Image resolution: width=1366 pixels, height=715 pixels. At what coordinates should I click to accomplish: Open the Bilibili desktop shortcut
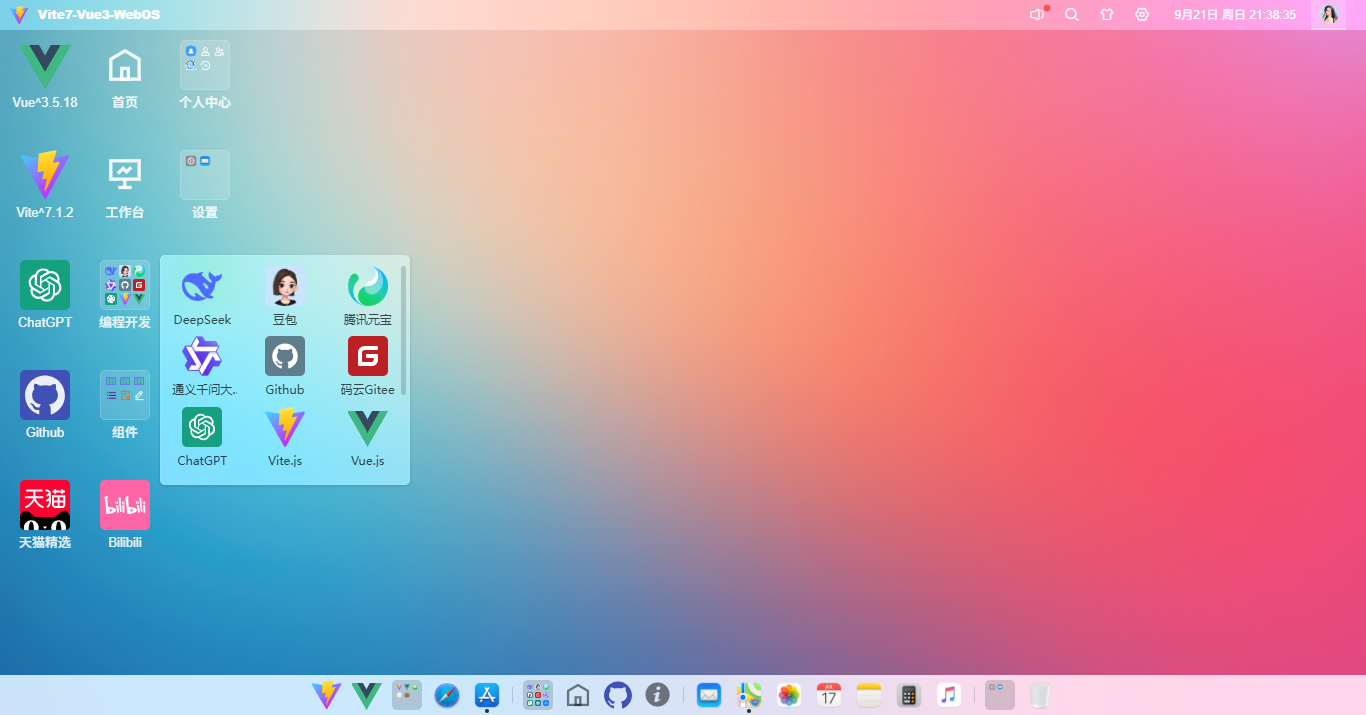click(x=125, y=506)
